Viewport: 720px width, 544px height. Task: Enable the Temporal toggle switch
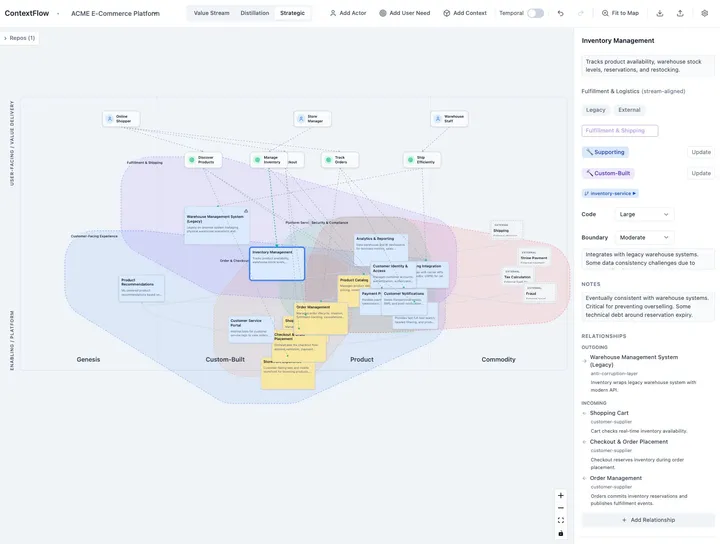click(x=535, y=13)
